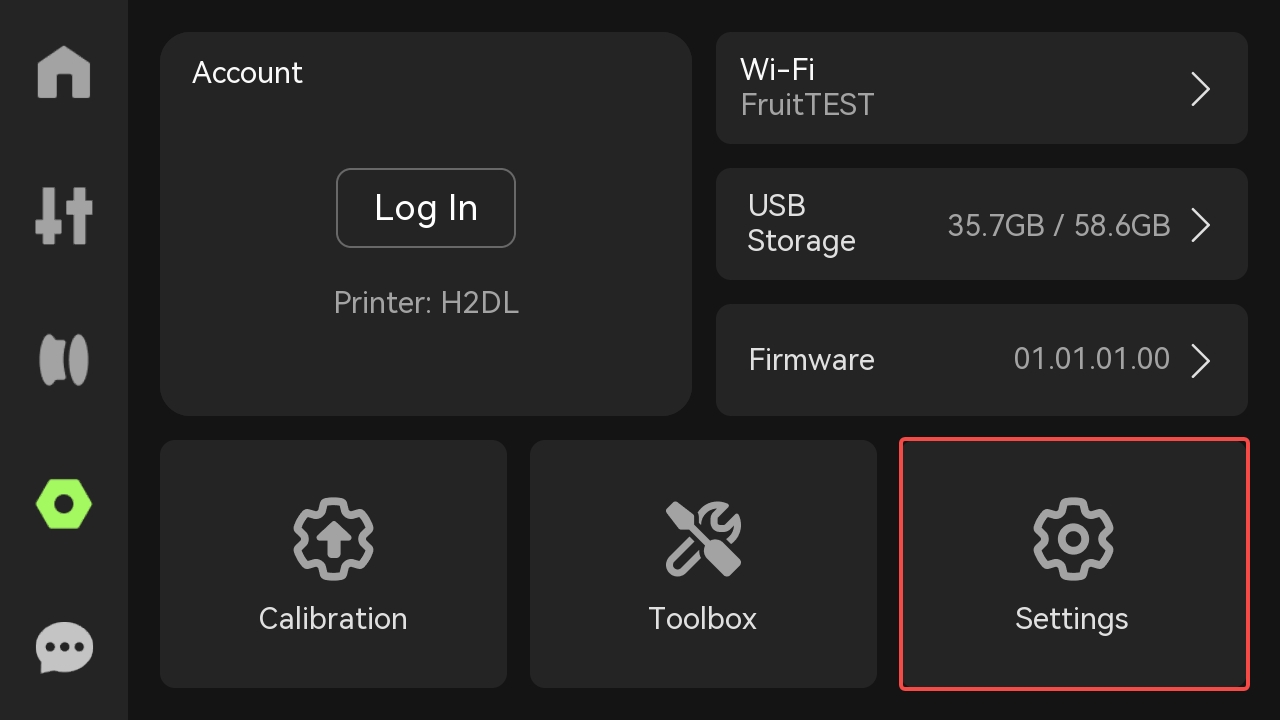Open the print adjustments sidebar icon

(63, 216)
